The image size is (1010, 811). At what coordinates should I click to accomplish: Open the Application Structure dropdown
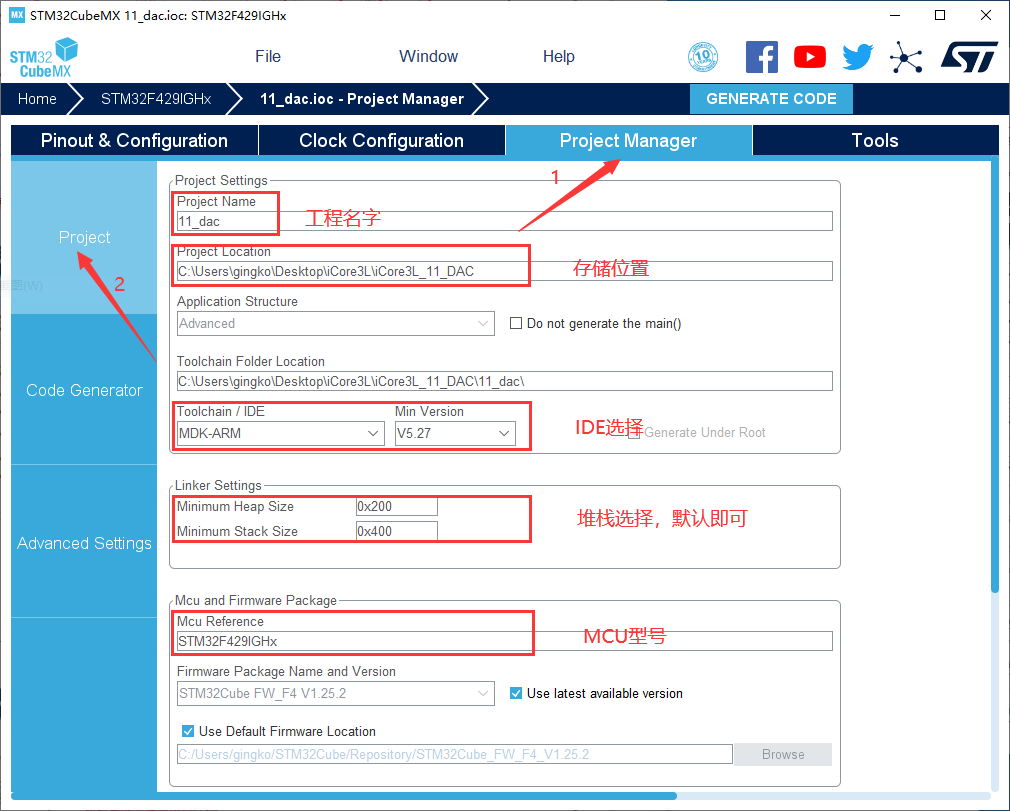point(335,323)
